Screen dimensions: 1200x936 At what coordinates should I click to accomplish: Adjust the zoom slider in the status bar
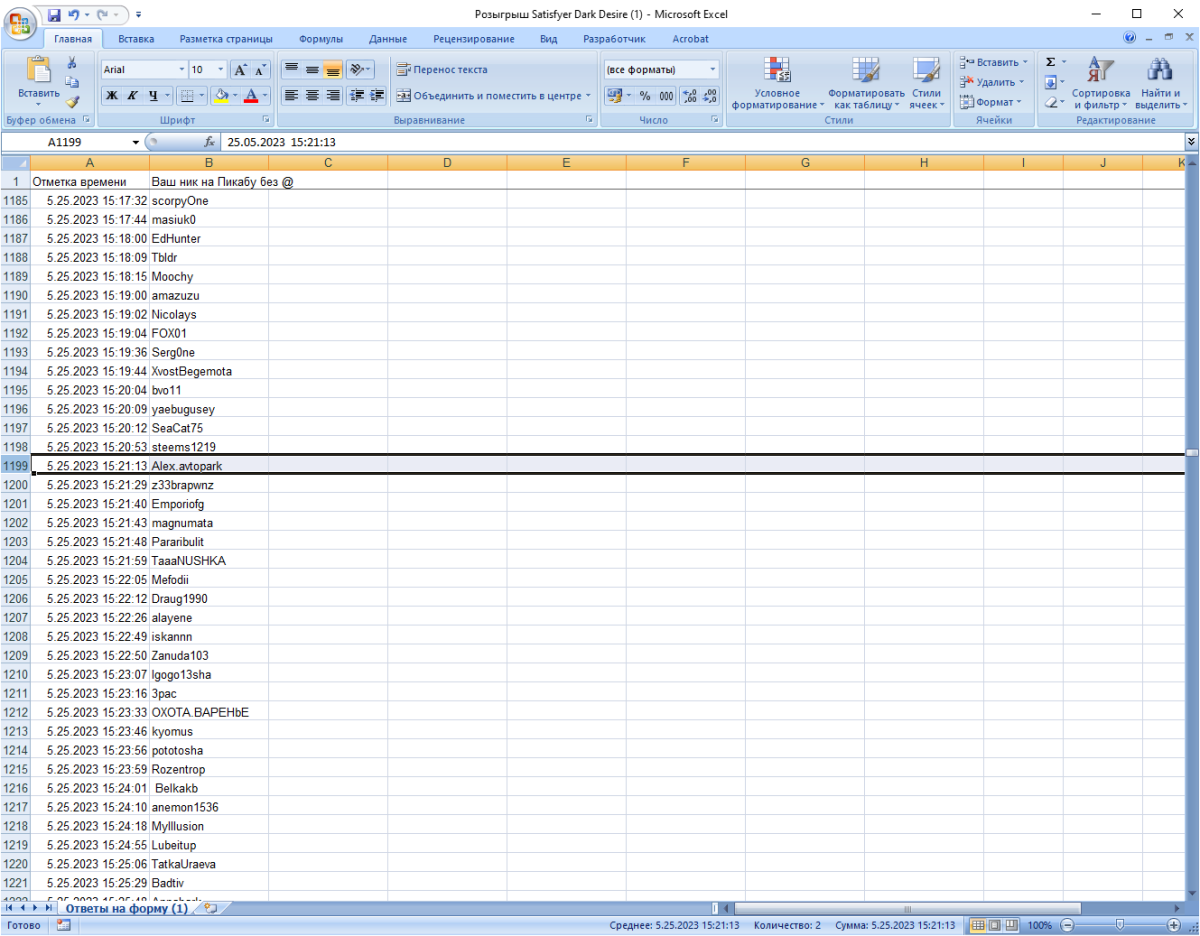pyautogui.click(x=1119, y=925)
